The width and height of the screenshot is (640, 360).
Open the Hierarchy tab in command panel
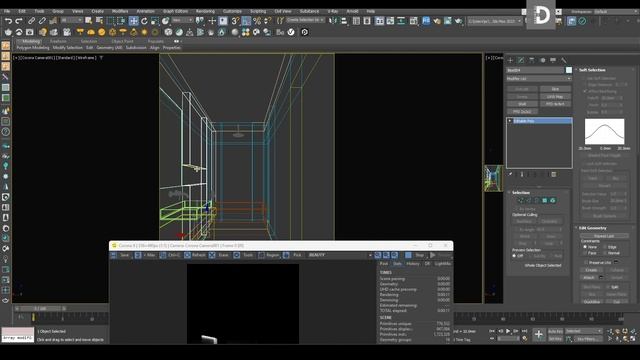tap(531, 60)
